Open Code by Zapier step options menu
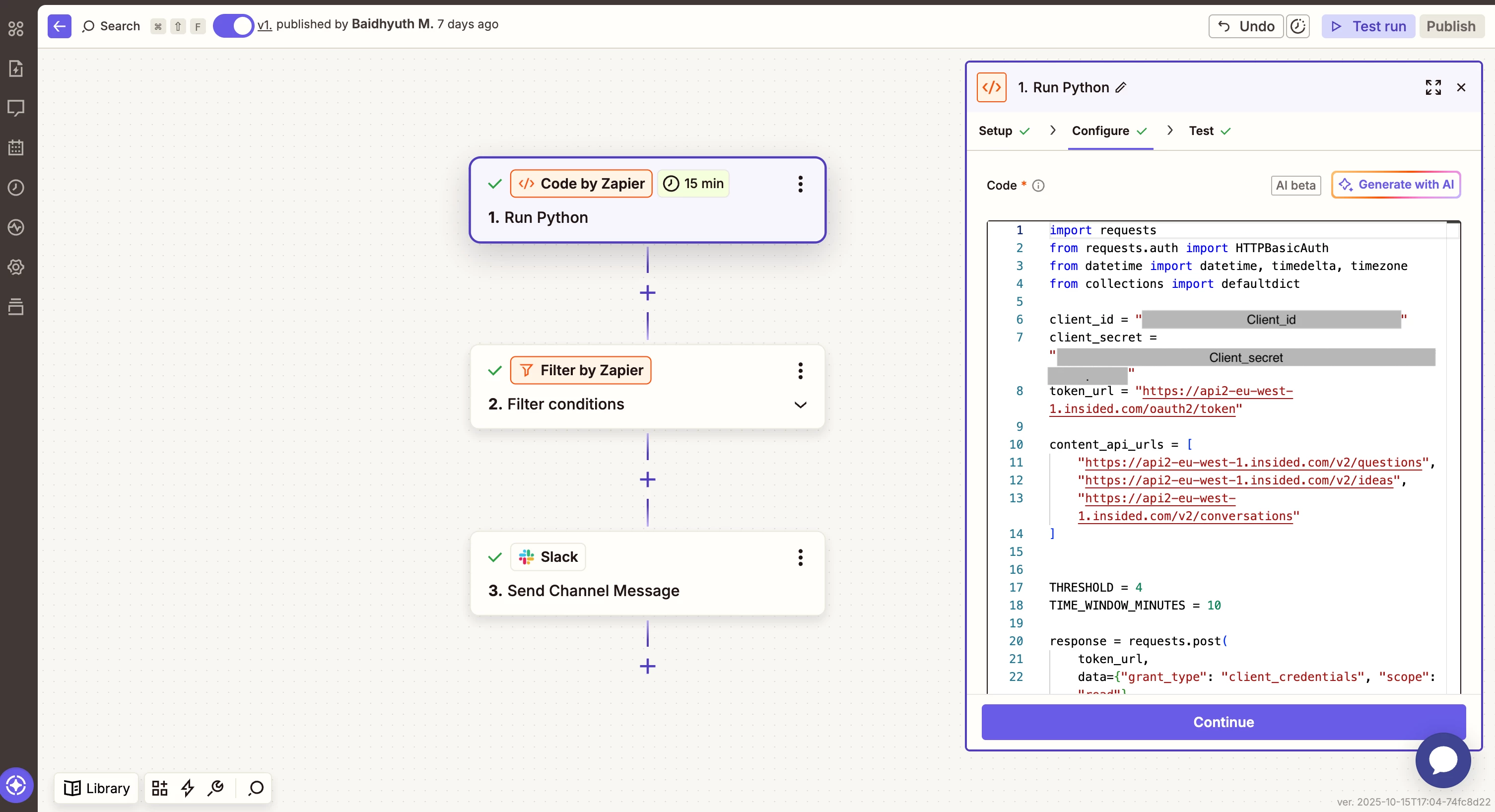 point(800,184)
